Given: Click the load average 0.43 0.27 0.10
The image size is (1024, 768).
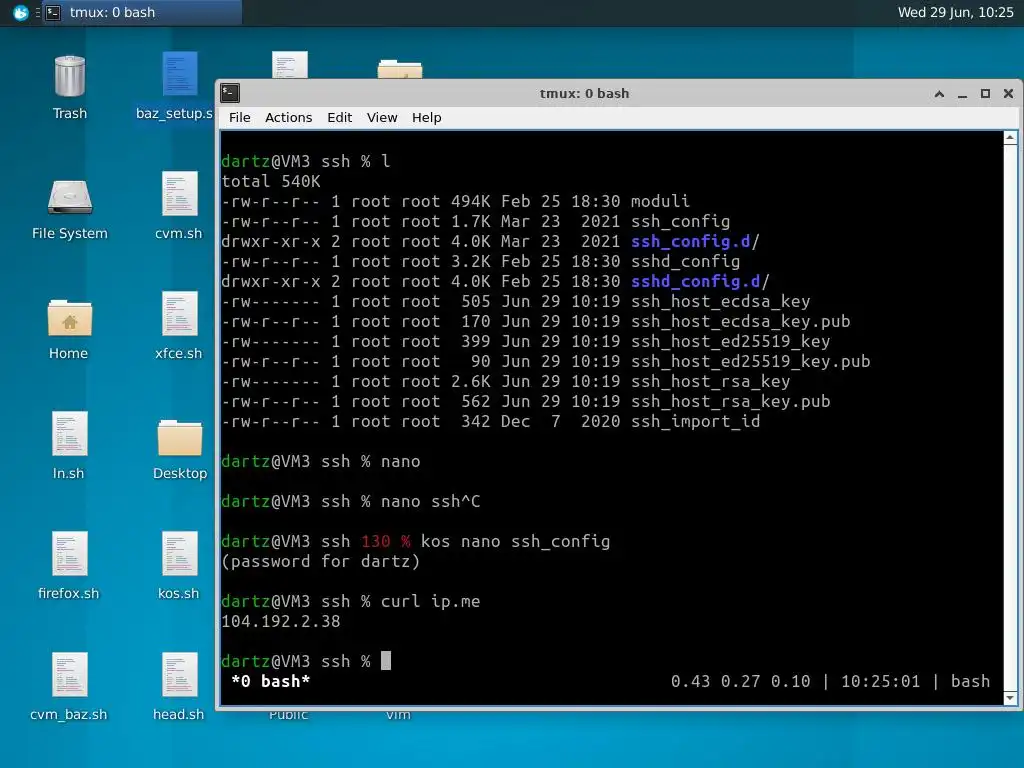Looking at the screenshot, I should pyautogui.click(x=741, y=681).
